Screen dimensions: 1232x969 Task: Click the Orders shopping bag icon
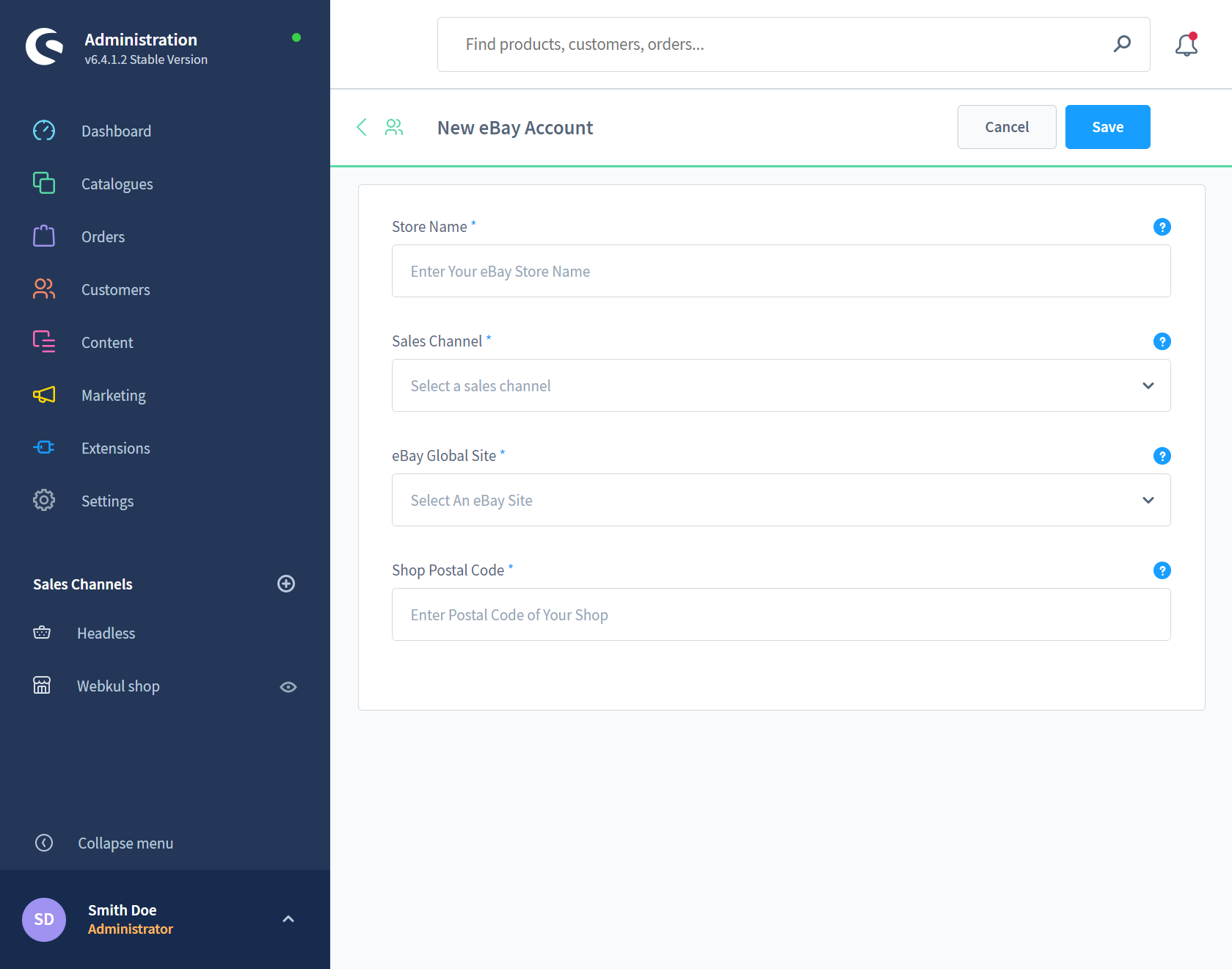[x=44, y=236]
